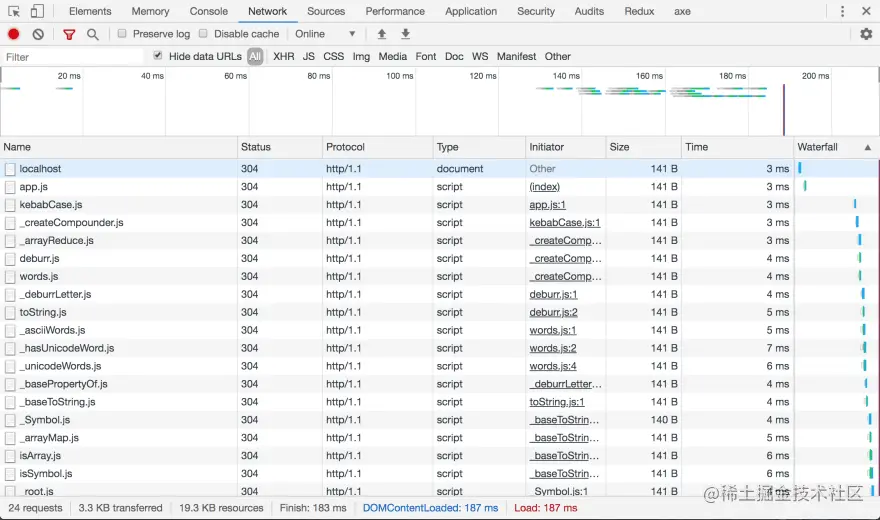Screen dimensions: 880x520
Task: Open the Security tab
Action: (535, 11)
